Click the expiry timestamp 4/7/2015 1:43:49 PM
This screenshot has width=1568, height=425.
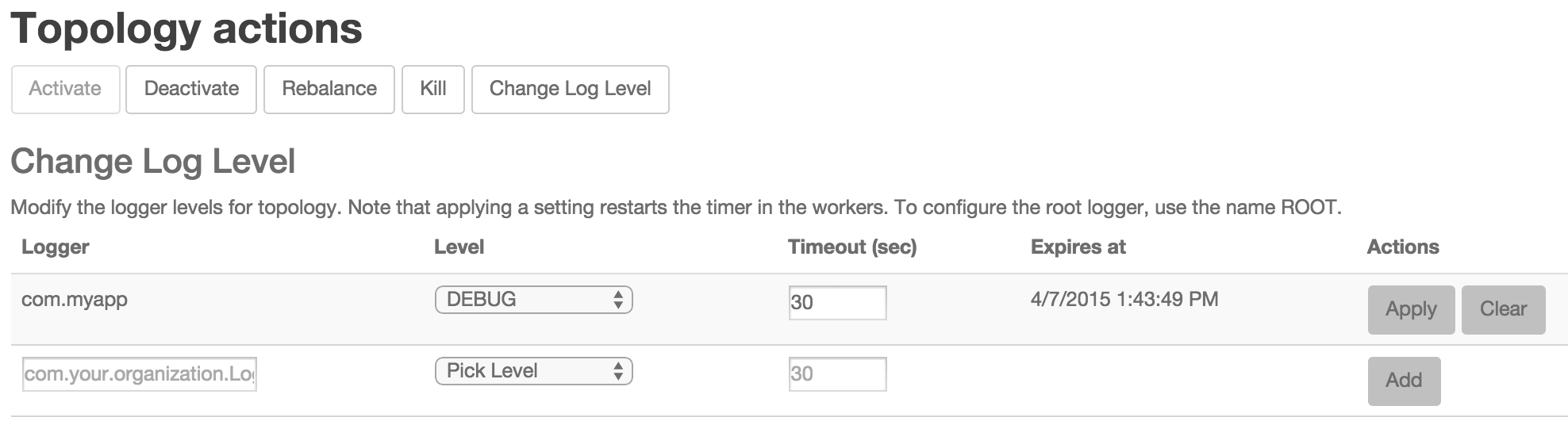tap(1124, 300)
